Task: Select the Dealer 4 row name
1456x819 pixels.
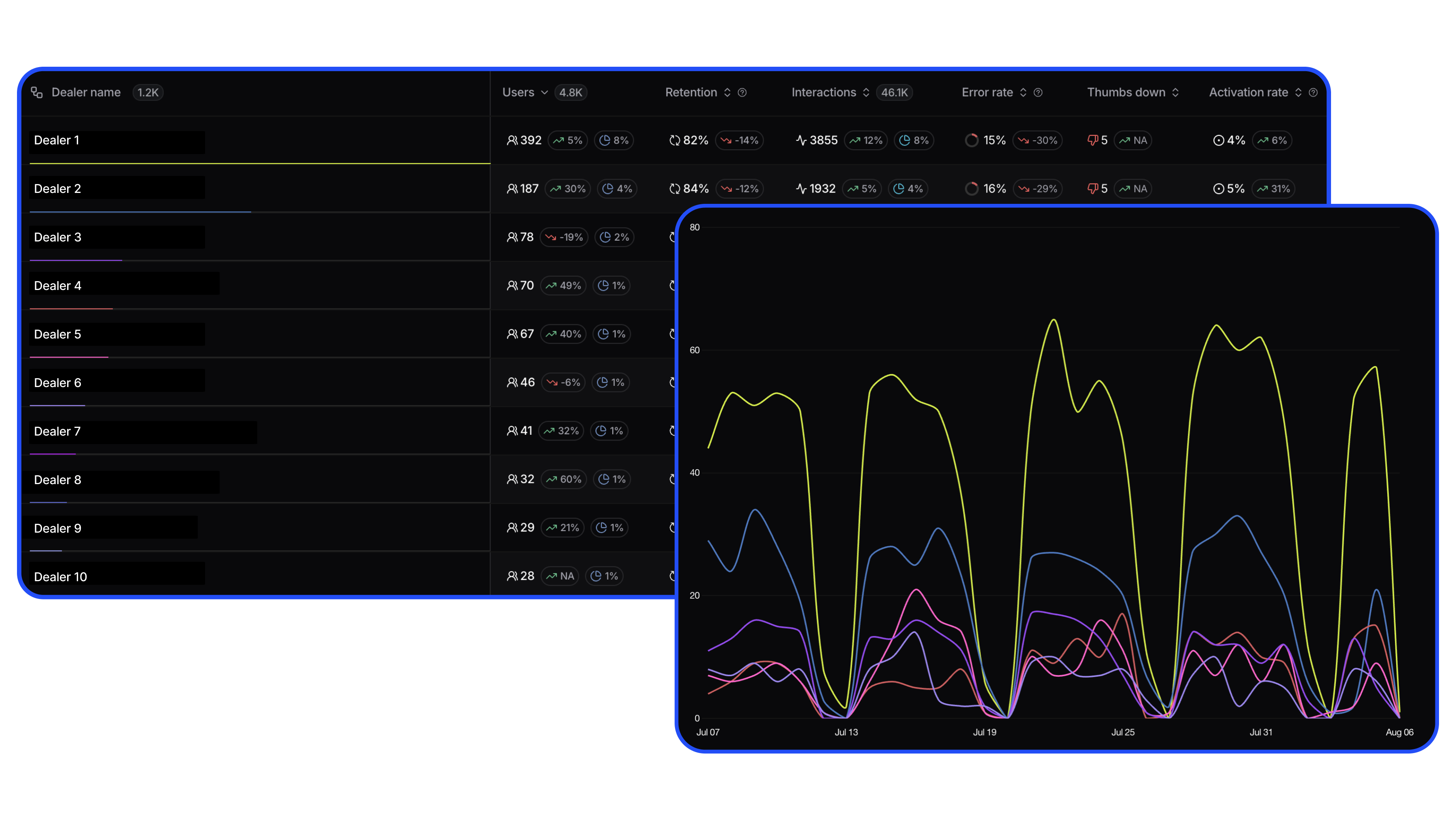Action: pyautogui.click(x=58, y=286)
